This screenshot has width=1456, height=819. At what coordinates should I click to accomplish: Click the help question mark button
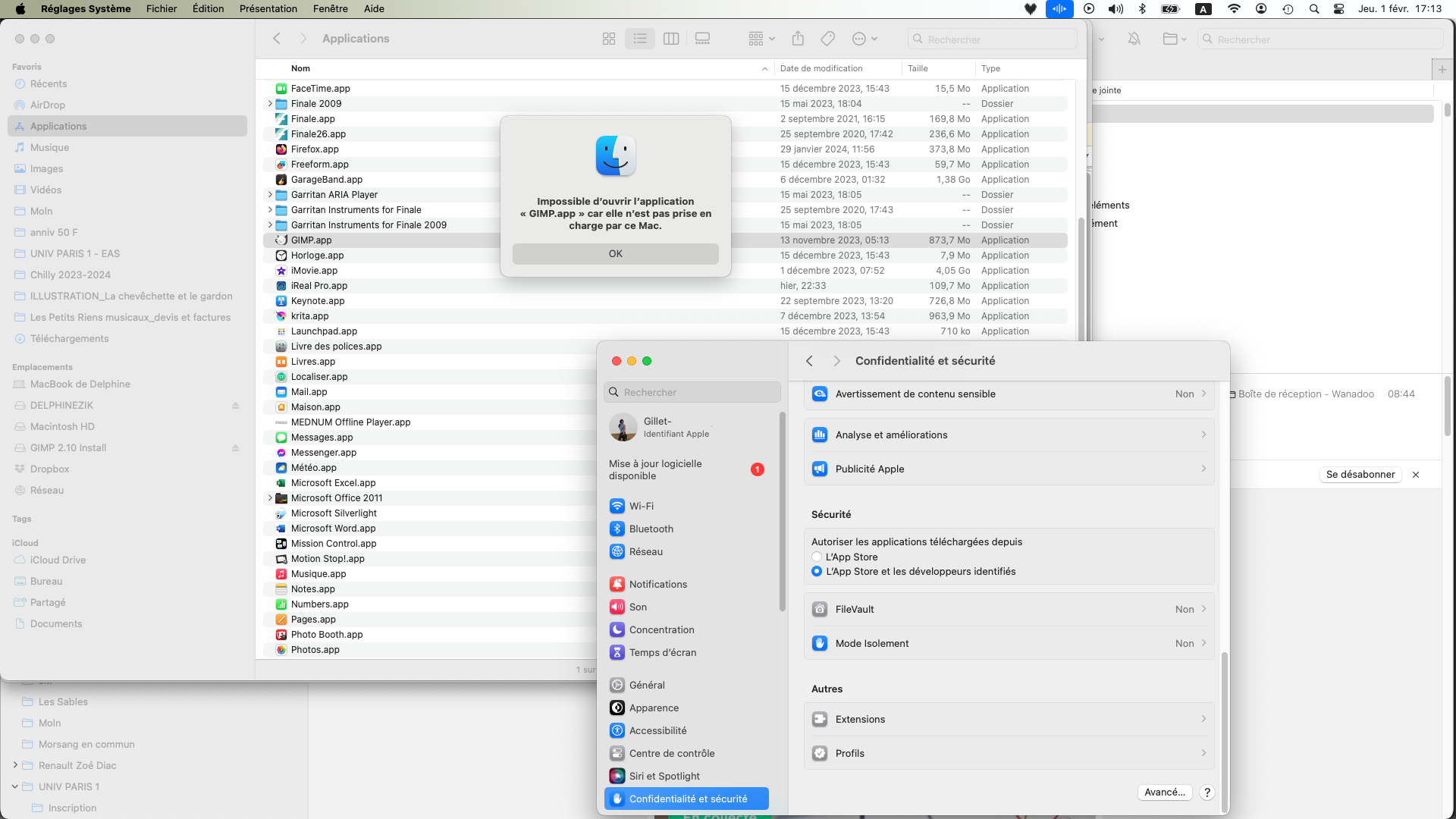point(1207,792)
